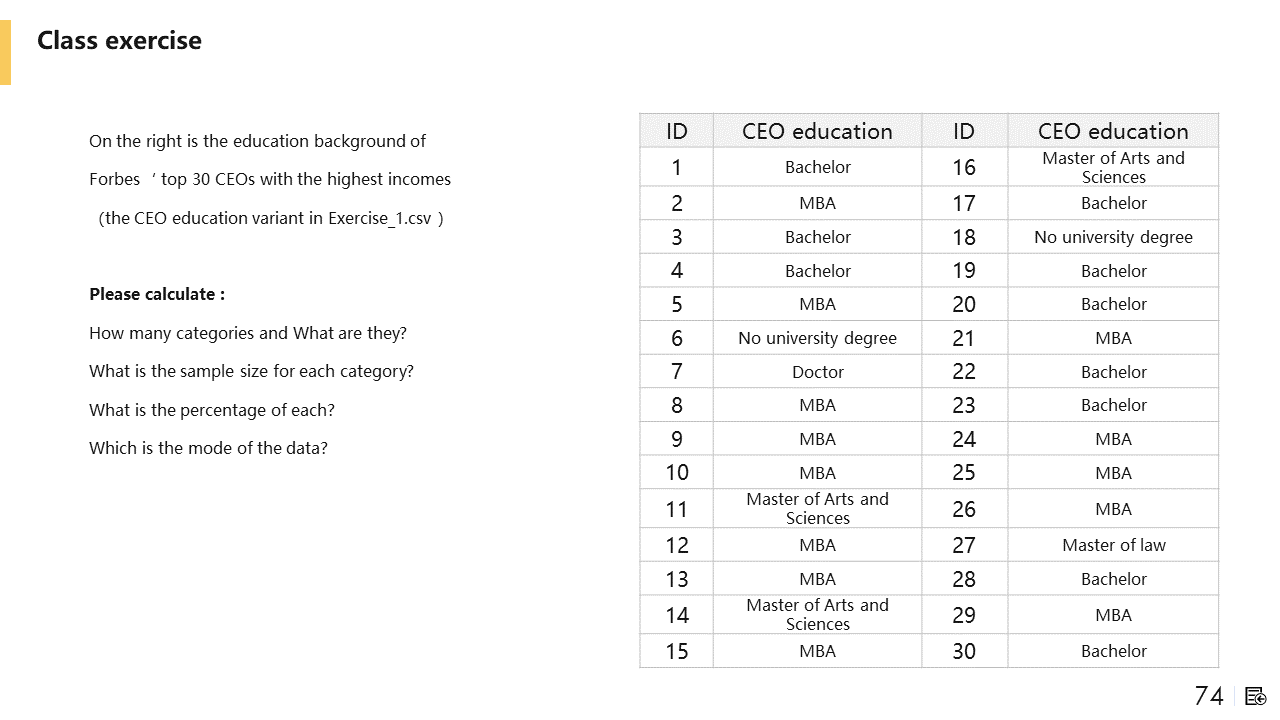Screen dimensions: 1280x720
Task: Click the yellow accent bar beside the title
Action: coord(5,52)
